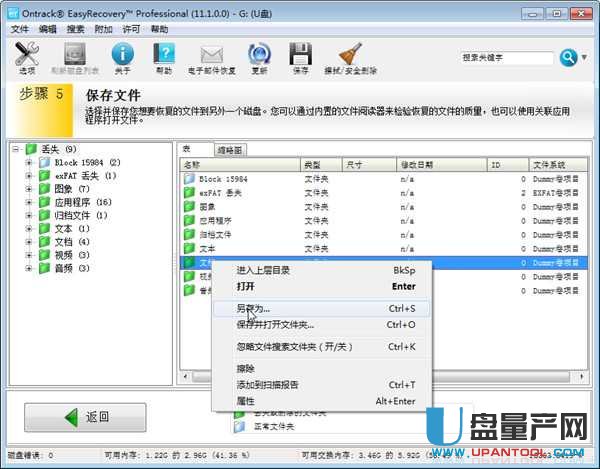Expand the 图象 (7) tree node
Image resolution: width=600 pixels, height=469 pixels.
click(x=29, y=188)
